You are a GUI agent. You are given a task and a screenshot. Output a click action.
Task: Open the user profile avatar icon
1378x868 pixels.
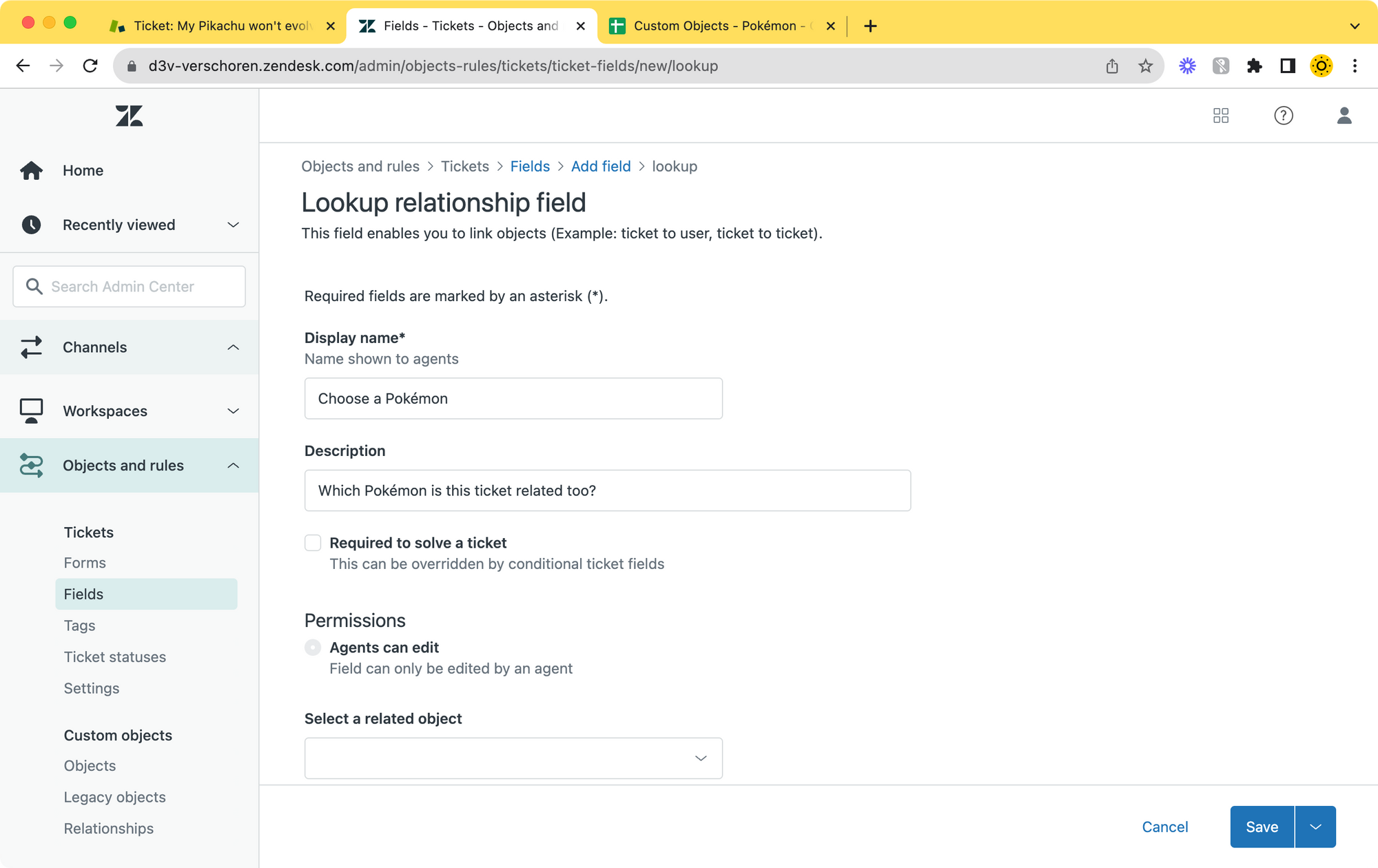click(1344, 116)
